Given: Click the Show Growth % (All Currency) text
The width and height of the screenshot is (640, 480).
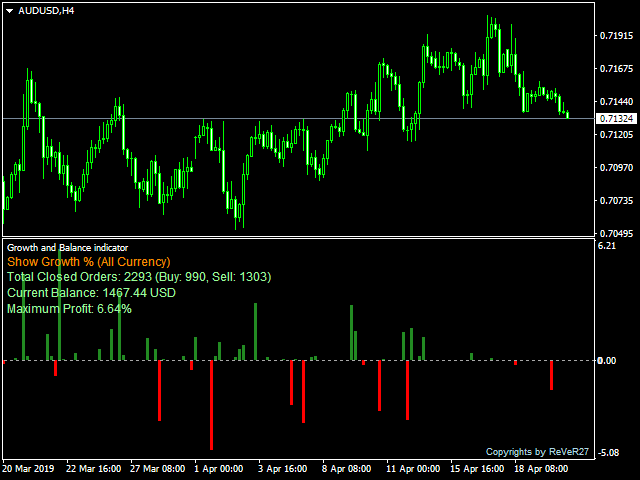Looking at the screenshot, I should [89, 262].
